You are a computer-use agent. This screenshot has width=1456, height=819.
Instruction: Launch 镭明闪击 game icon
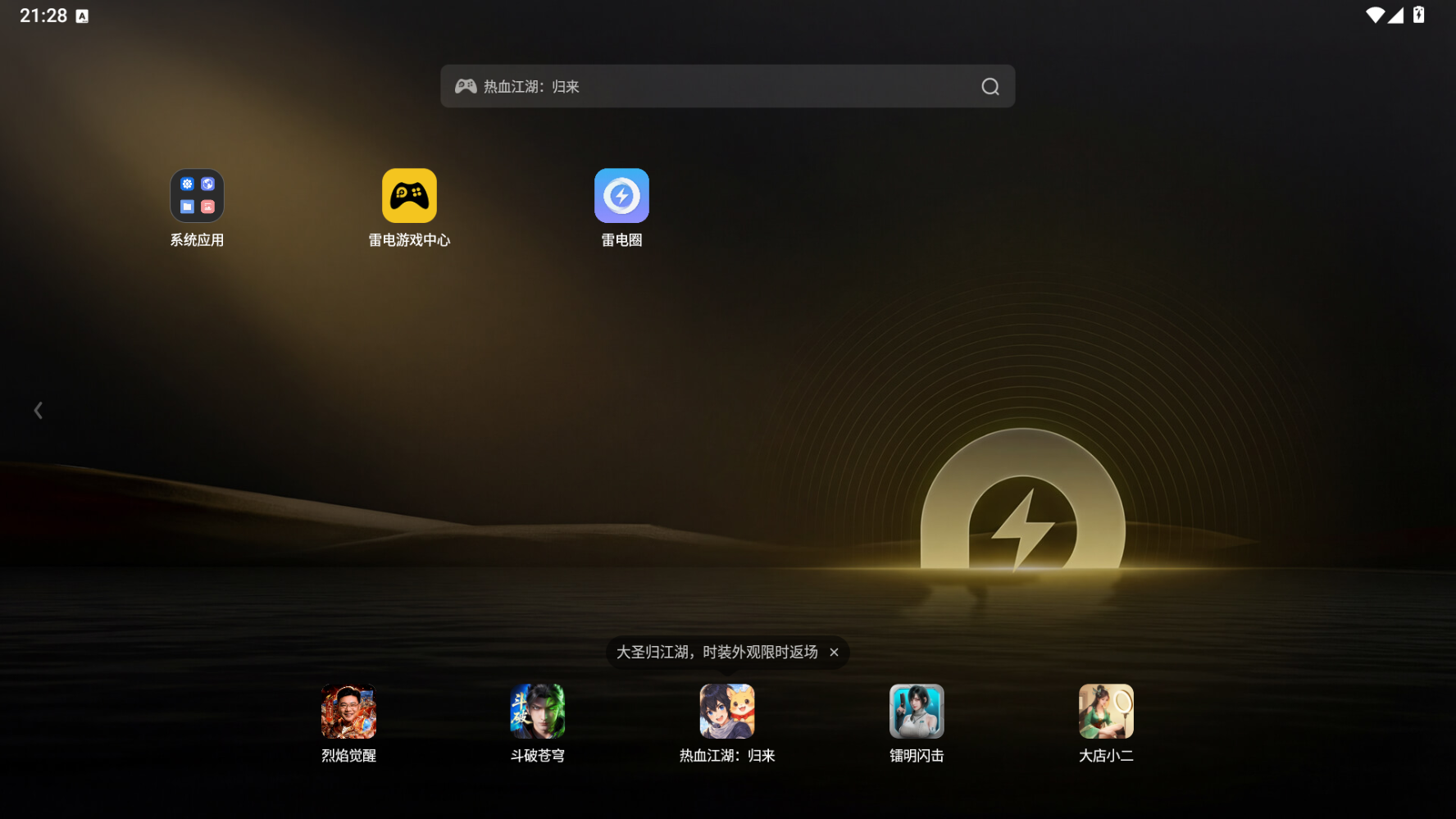917,712
